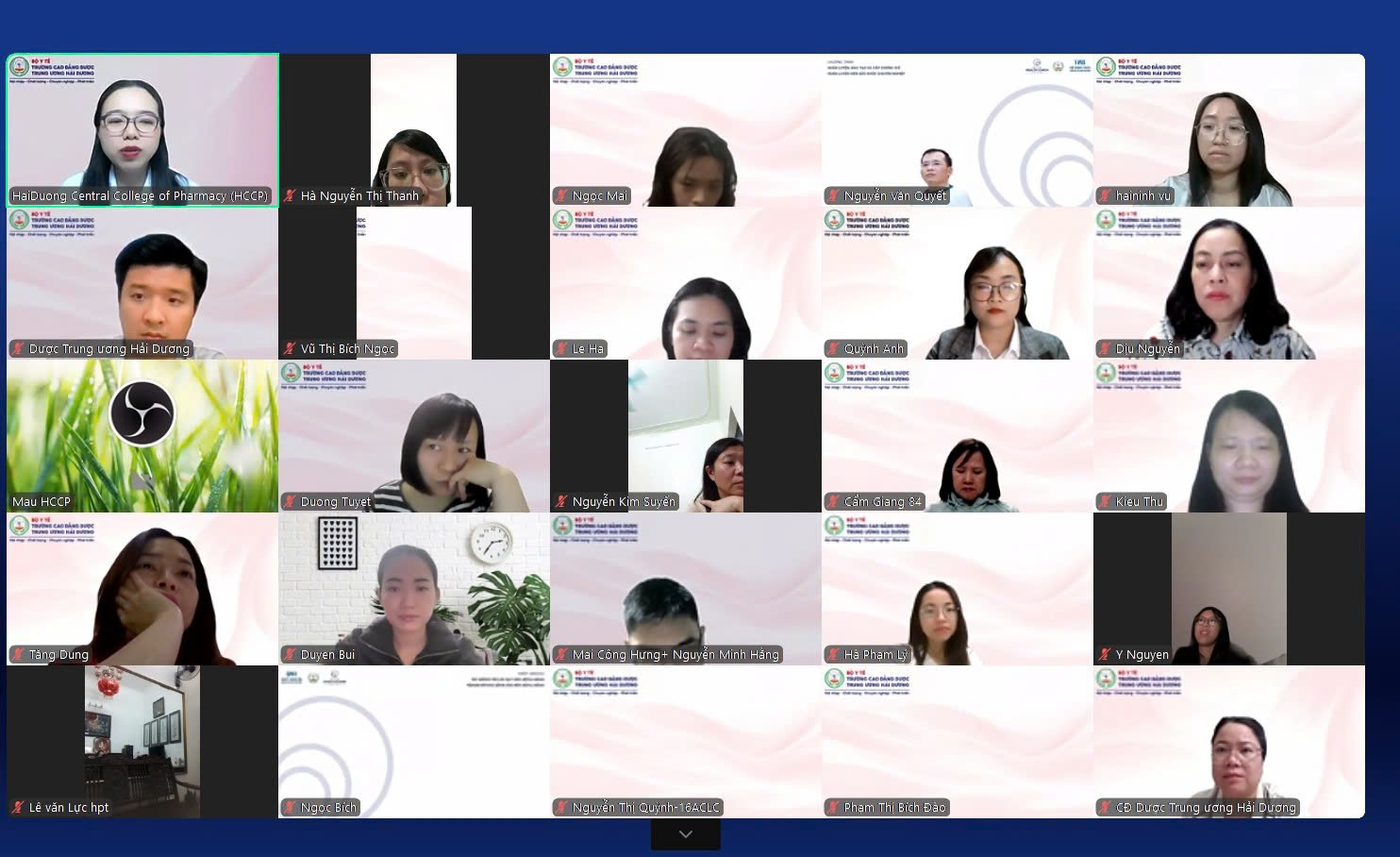Click the muted mic icon for Nguyễn Văn Quyết
1400x857 pixels.
833,196
